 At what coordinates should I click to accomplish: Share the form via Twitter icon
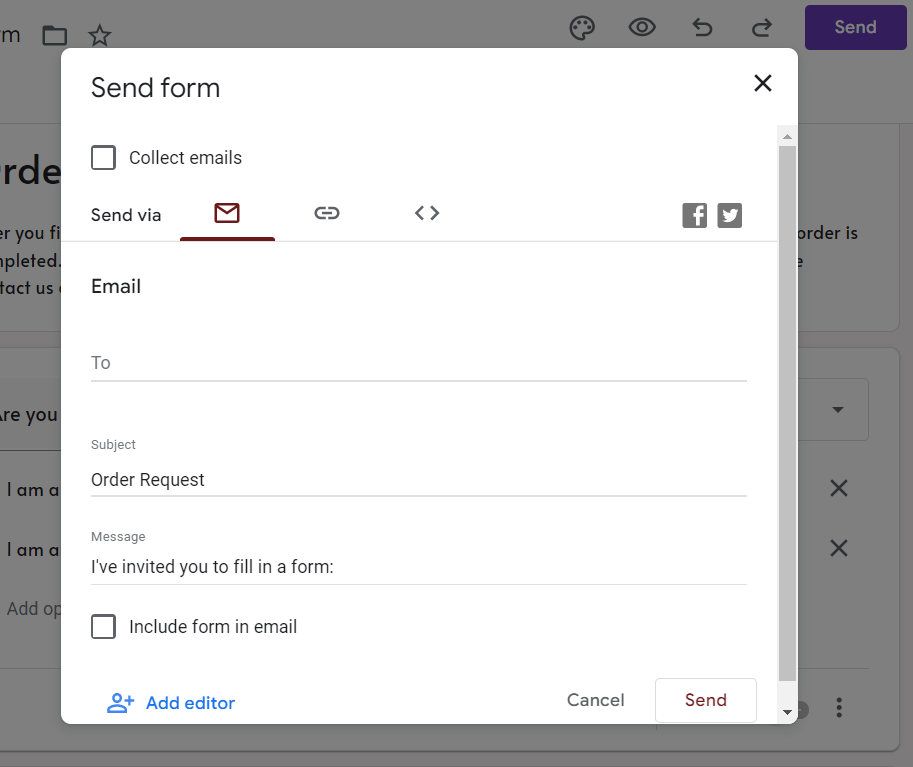pos(729,215)
